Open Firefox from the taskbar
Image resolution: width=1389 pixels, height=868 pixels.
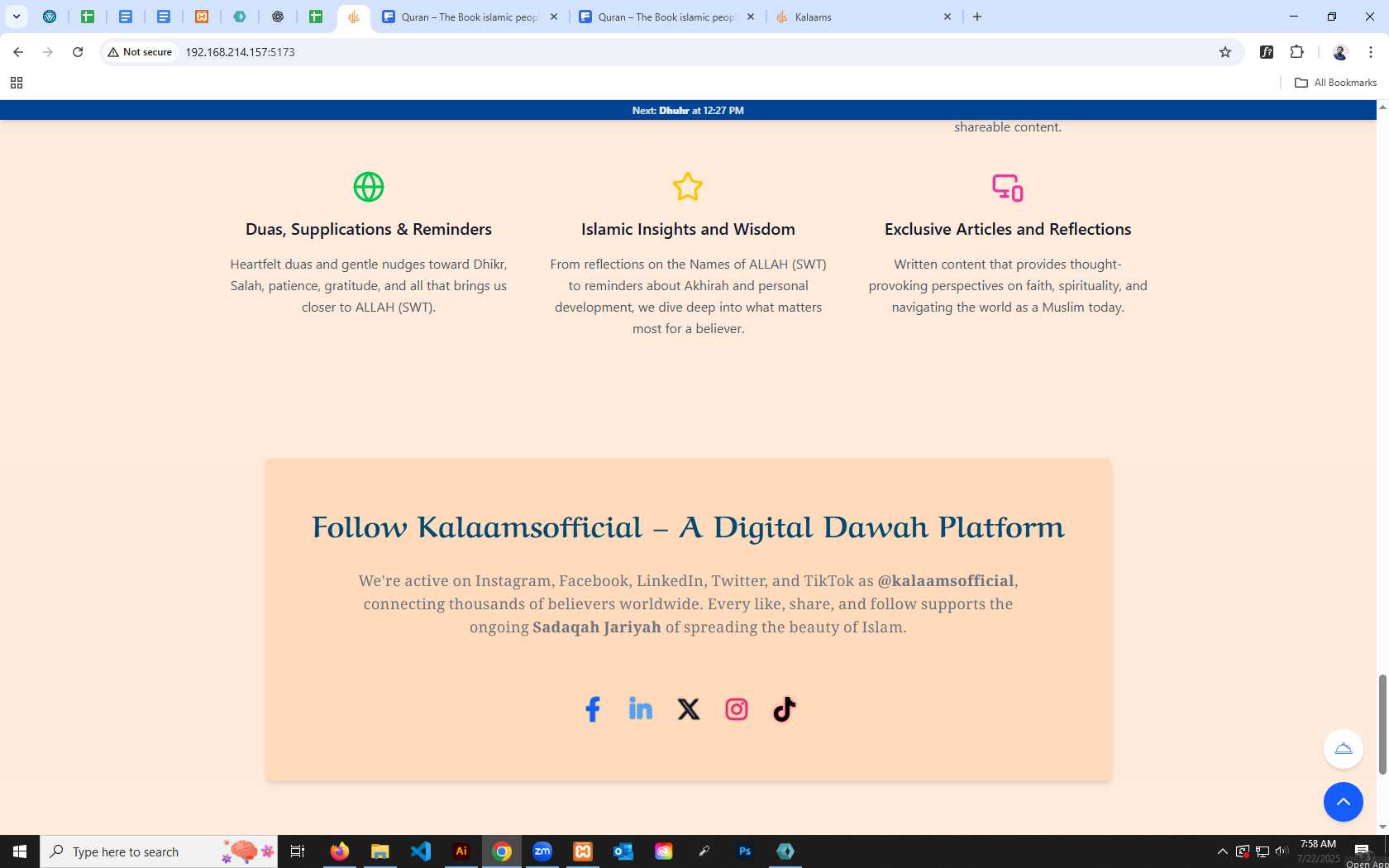click(x=340, y=851)
